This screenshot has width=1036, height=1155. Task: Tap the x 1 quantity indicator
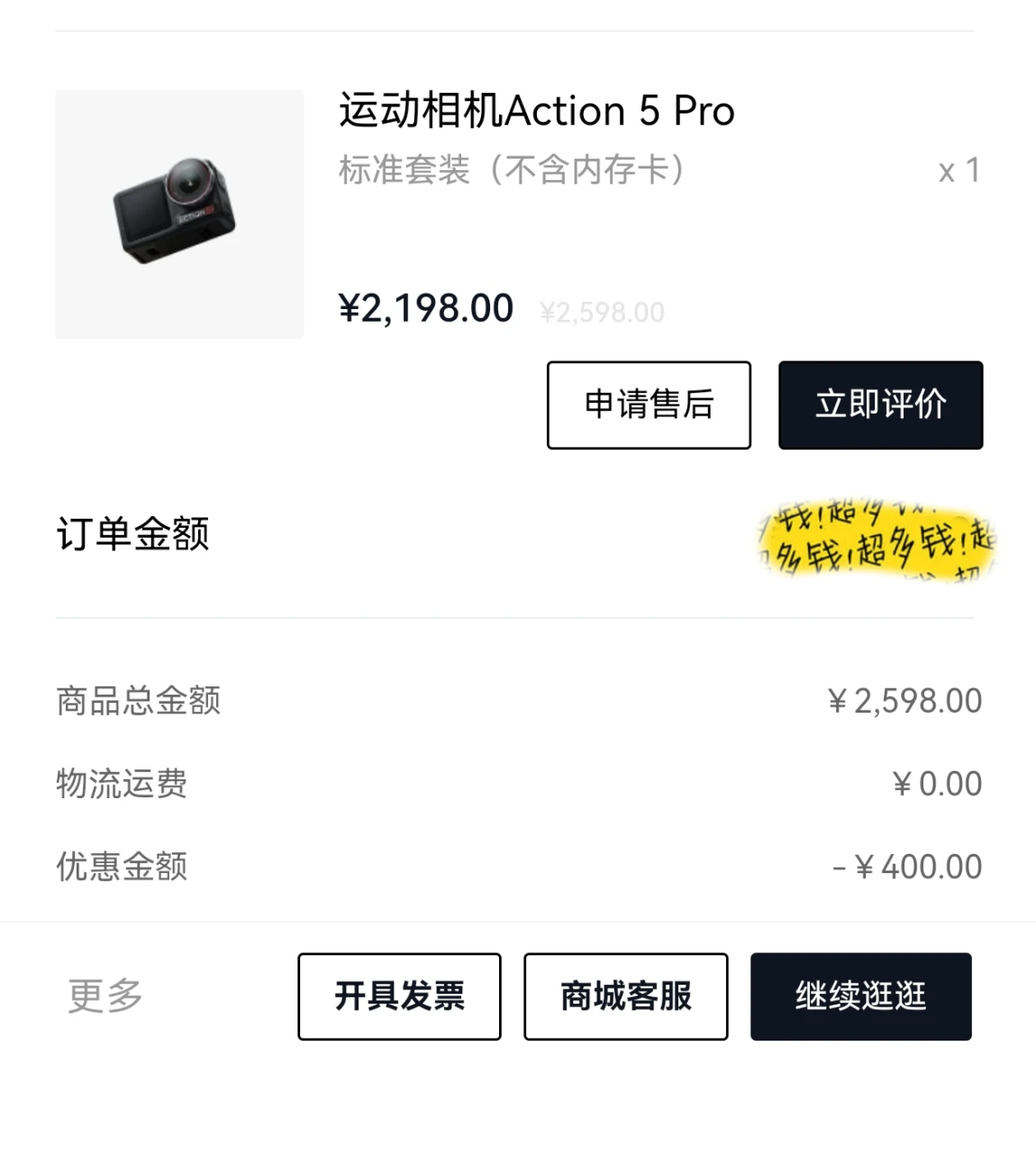(959, 170)
